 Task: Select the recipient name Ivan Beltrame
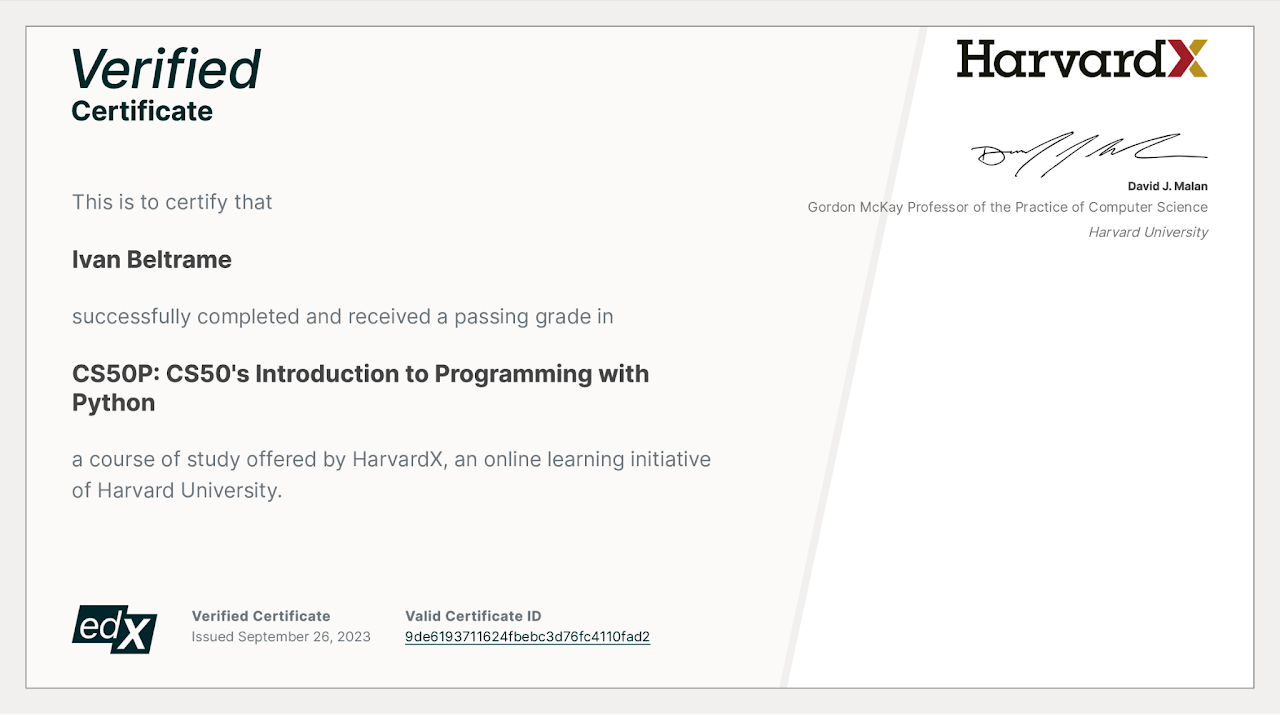pos(151,259)
